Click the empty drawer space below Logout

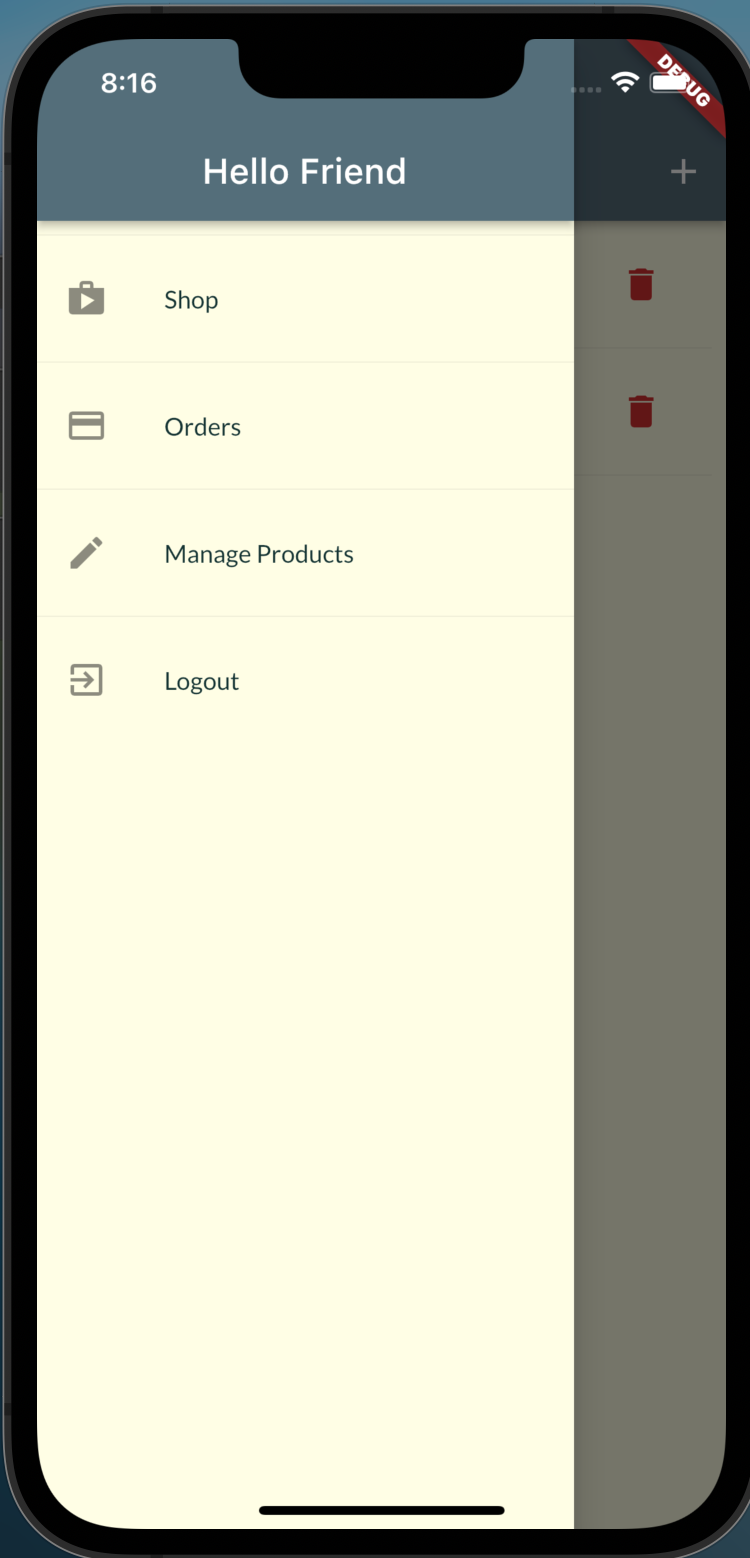pos(305,1100)
